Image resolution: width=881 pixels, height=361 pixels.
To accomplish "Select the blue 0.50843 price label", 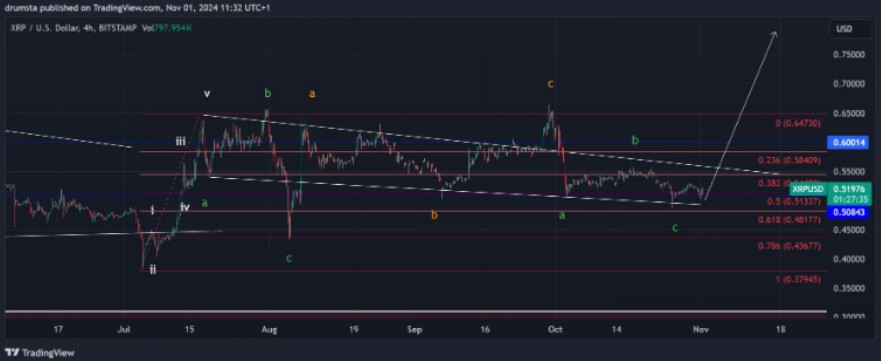I will coord(848,212).
